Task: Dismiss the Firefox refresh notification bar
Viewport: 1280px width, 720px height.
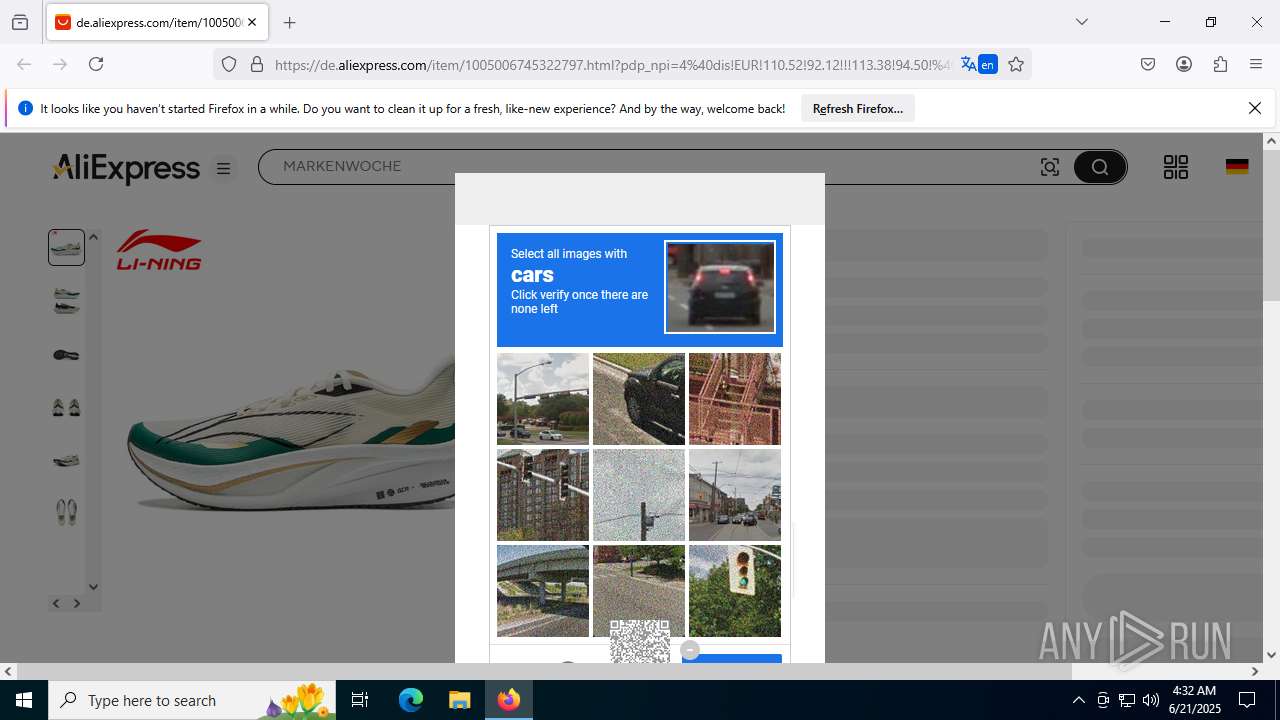Action: point(1255,108)
